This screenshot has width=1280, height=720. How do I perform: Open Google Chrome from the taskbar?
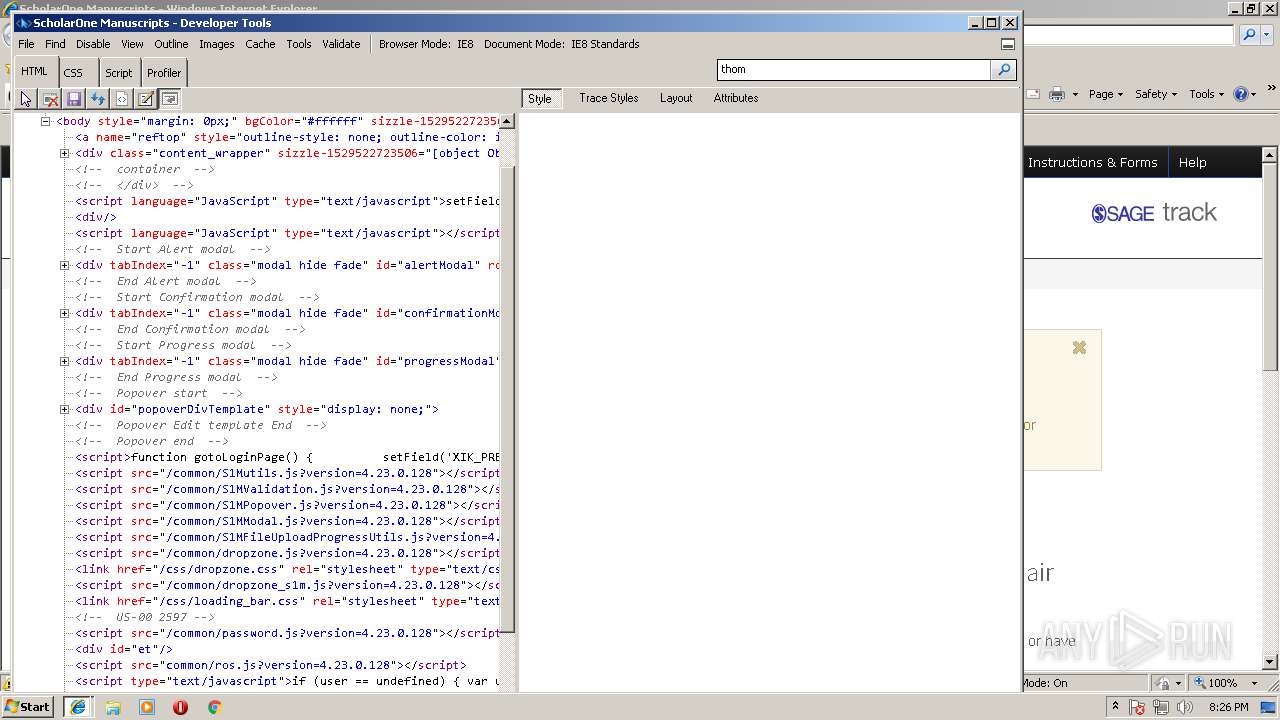point(214,707)
